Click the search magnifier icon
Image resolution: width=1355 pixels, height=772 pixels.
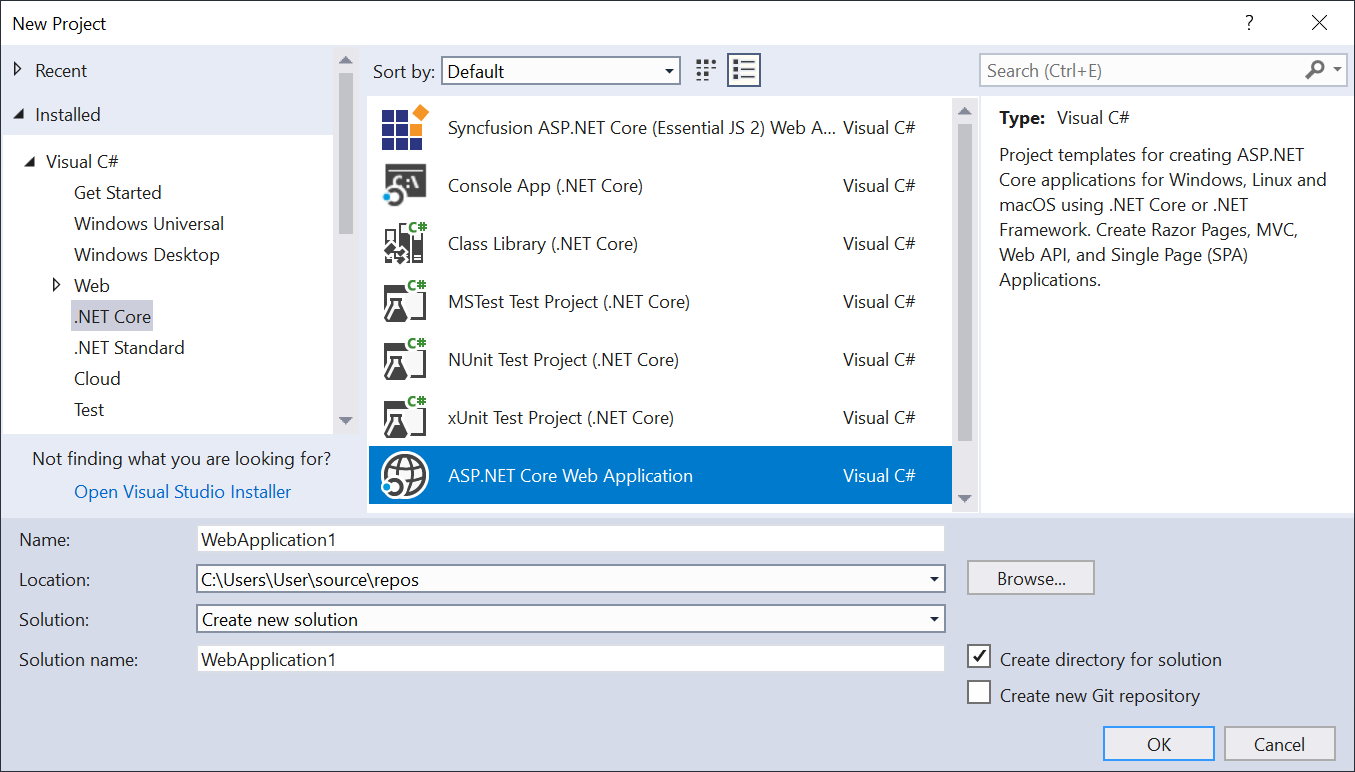coord(1315,70)
